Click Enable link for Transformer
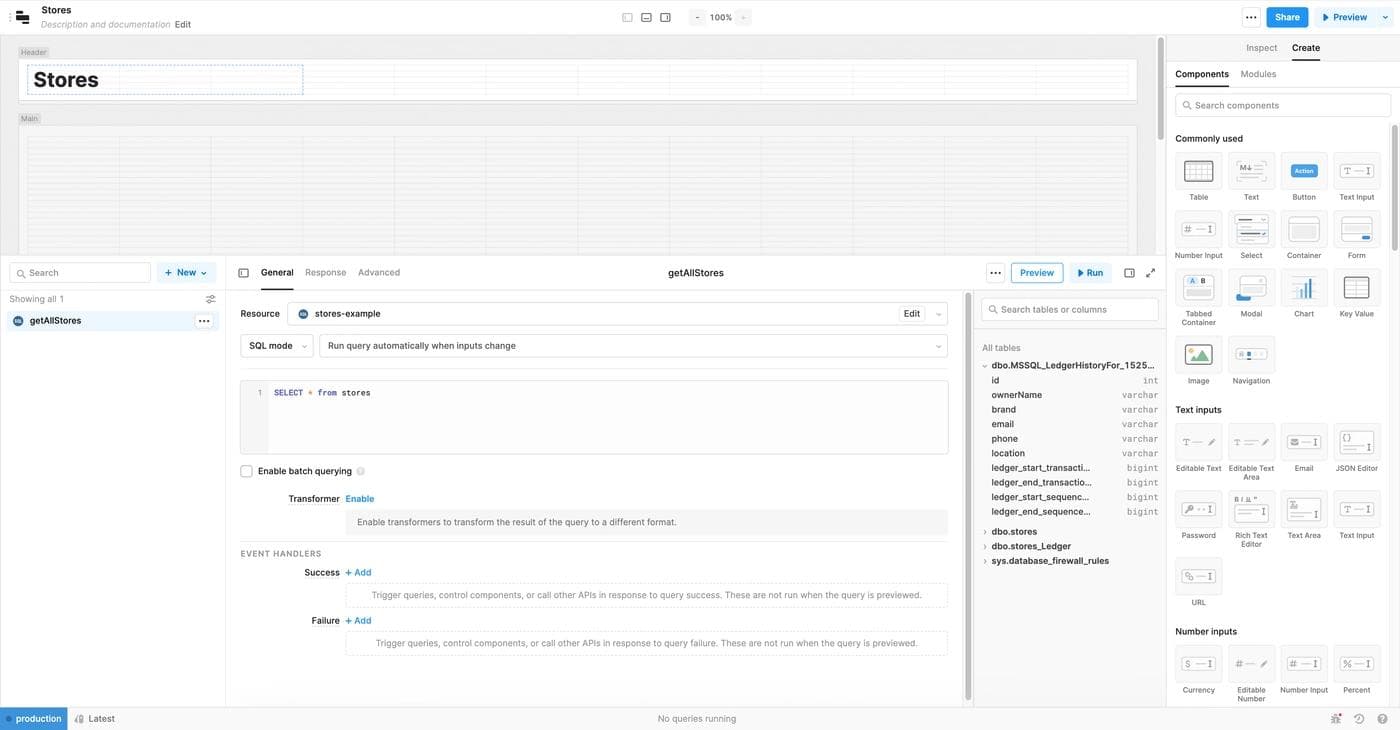Screen dimensions: 1400x730 (x=359, y=499)
